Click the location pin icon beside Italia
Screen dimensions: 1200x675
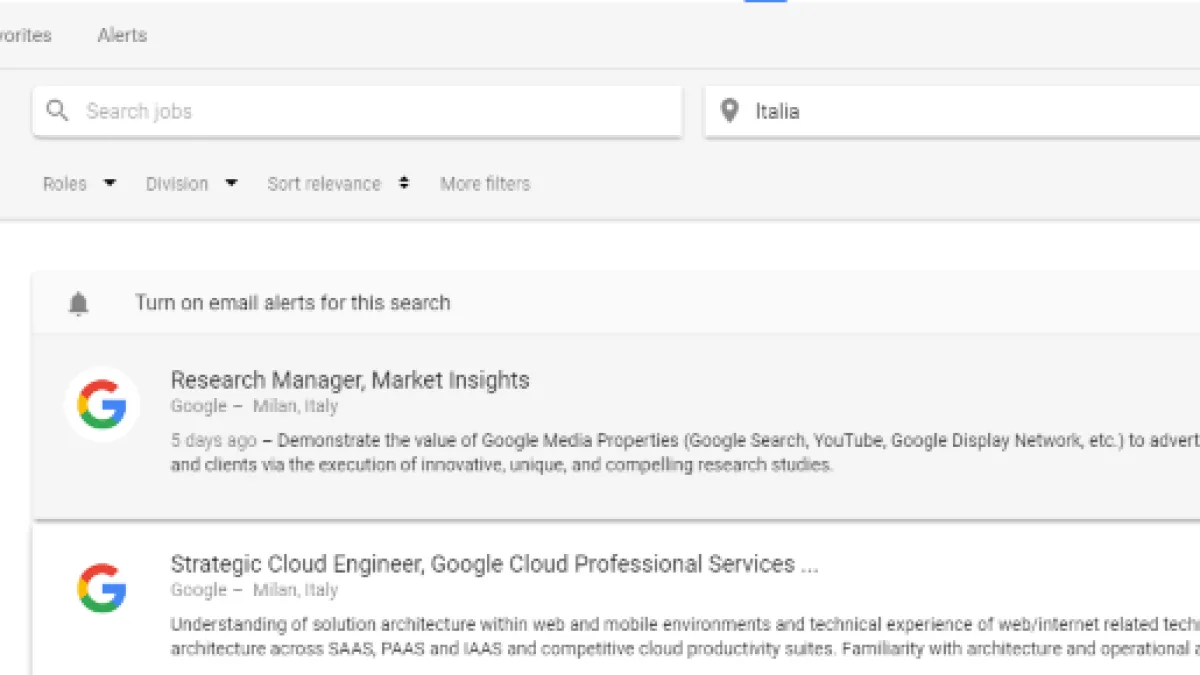tap(730, 111)
